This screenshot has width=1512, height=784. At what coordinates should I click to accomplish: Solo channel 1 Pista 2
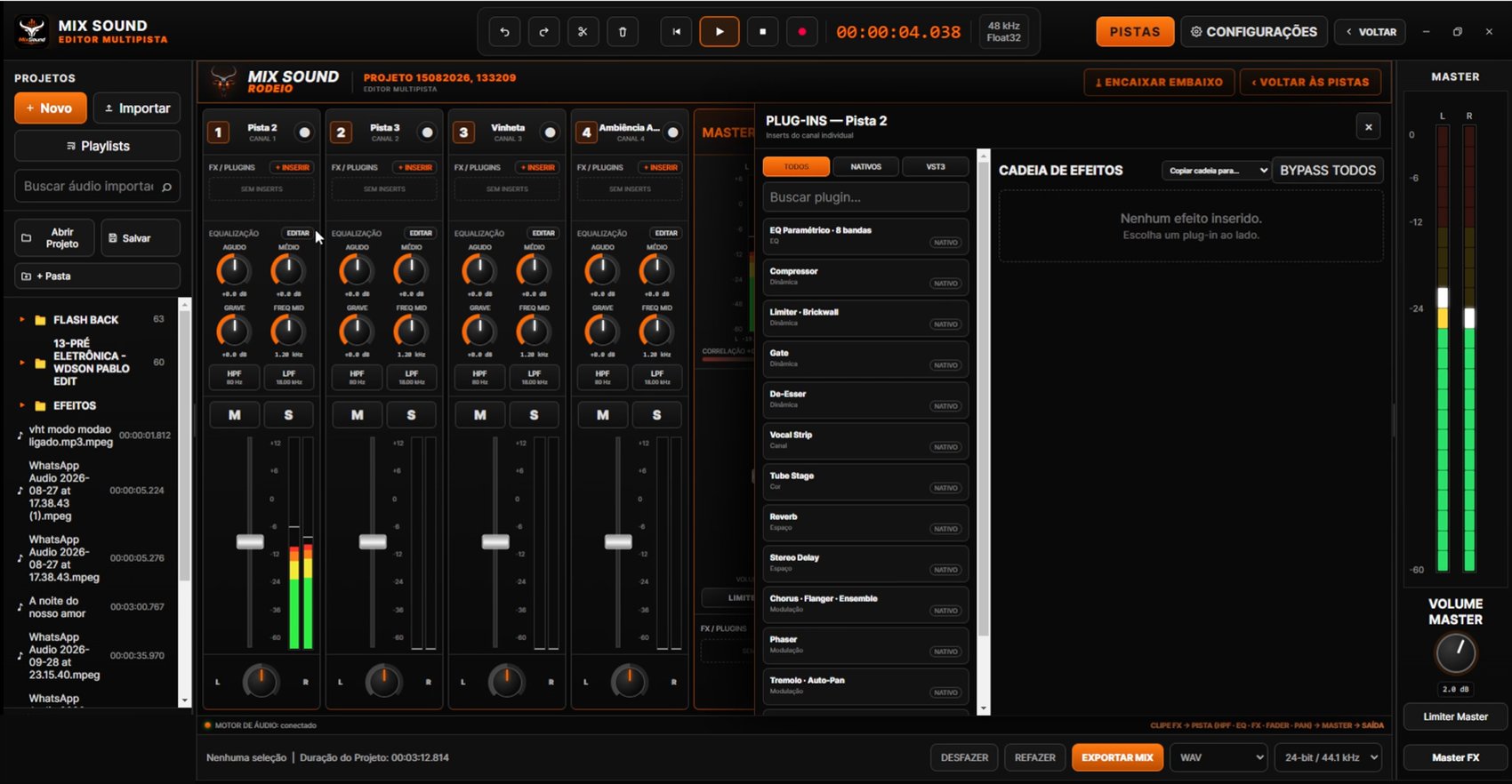coord(288,415)
